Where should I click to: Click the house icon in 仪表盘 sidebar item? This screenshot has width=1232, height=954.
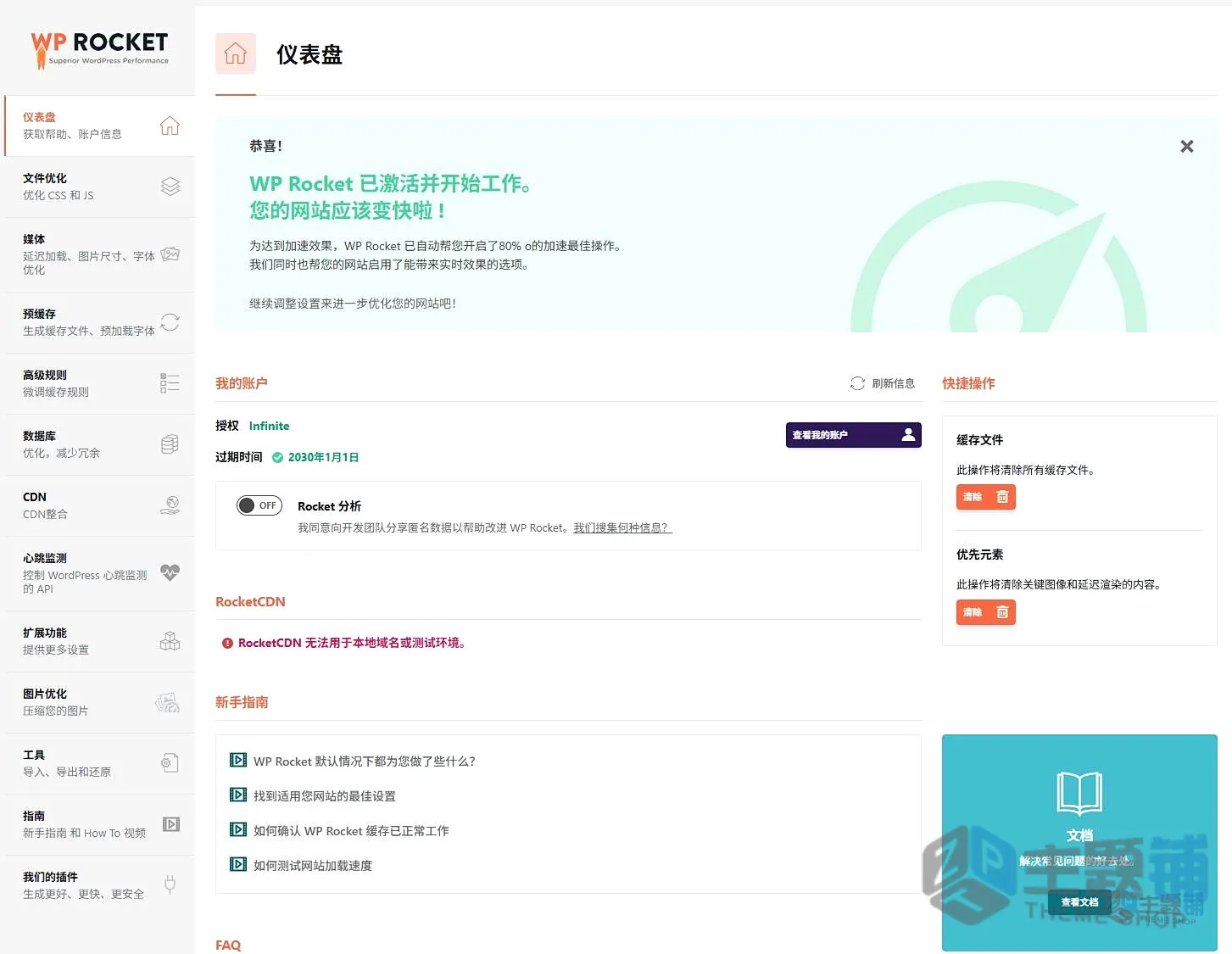(x=170, y=126)
